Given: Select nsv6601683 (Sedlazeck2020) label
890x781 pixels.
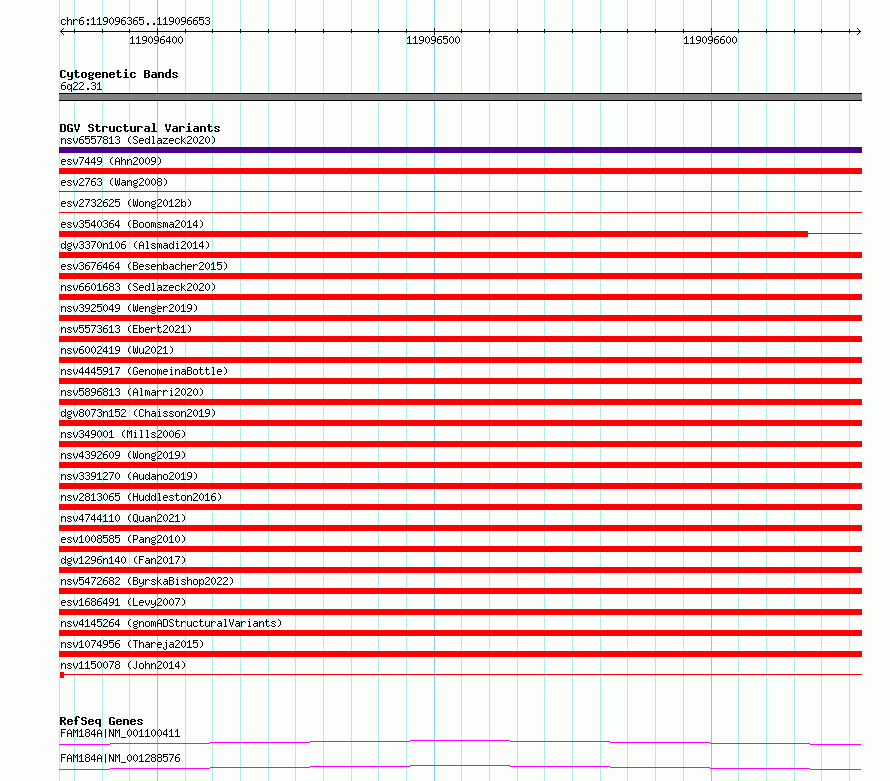Looking at the screenshot, I should (x=138, y=287).
